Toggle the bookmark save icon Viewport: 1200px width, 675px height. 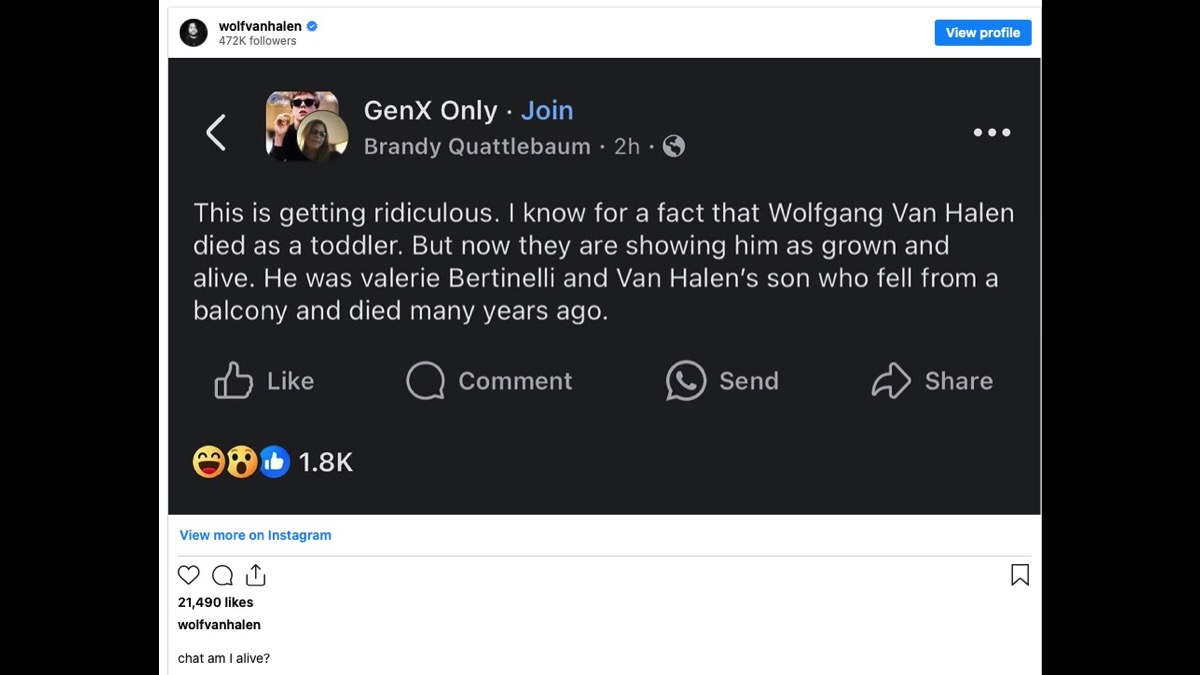1020,575
